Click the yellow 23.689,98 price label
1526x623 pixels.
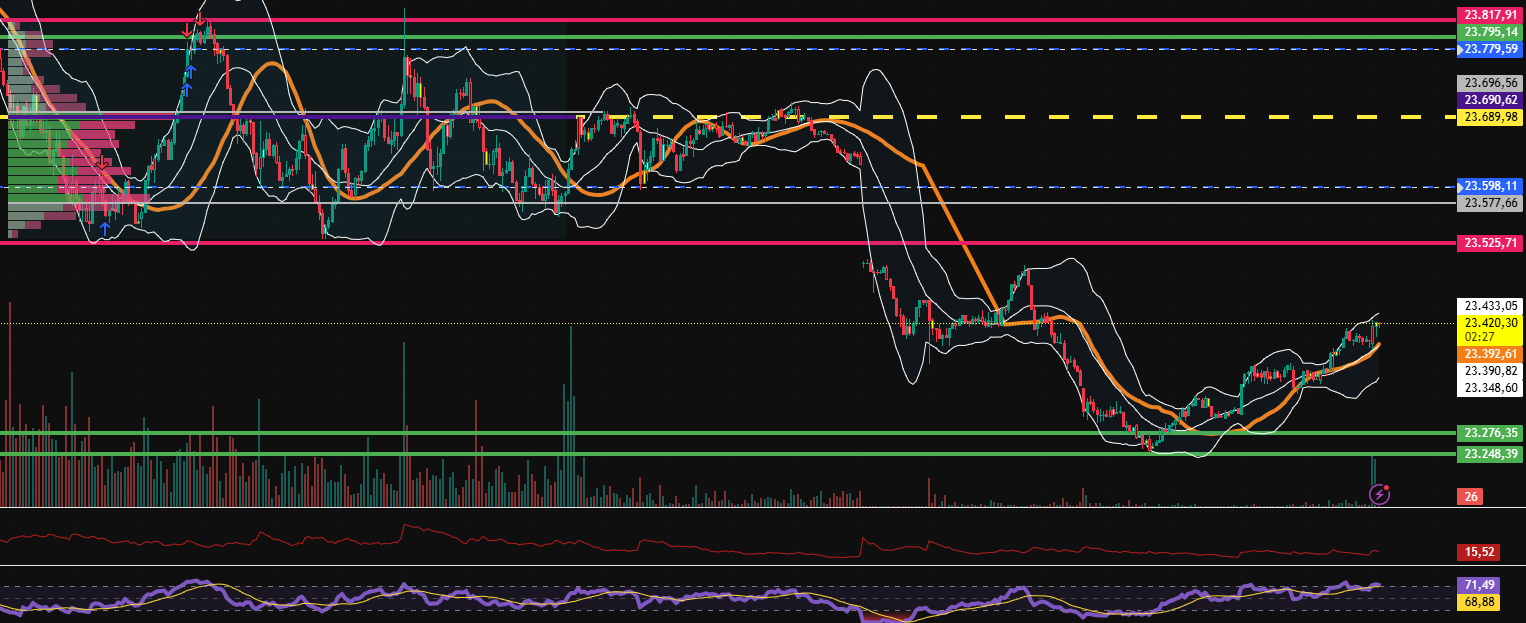1491,117
